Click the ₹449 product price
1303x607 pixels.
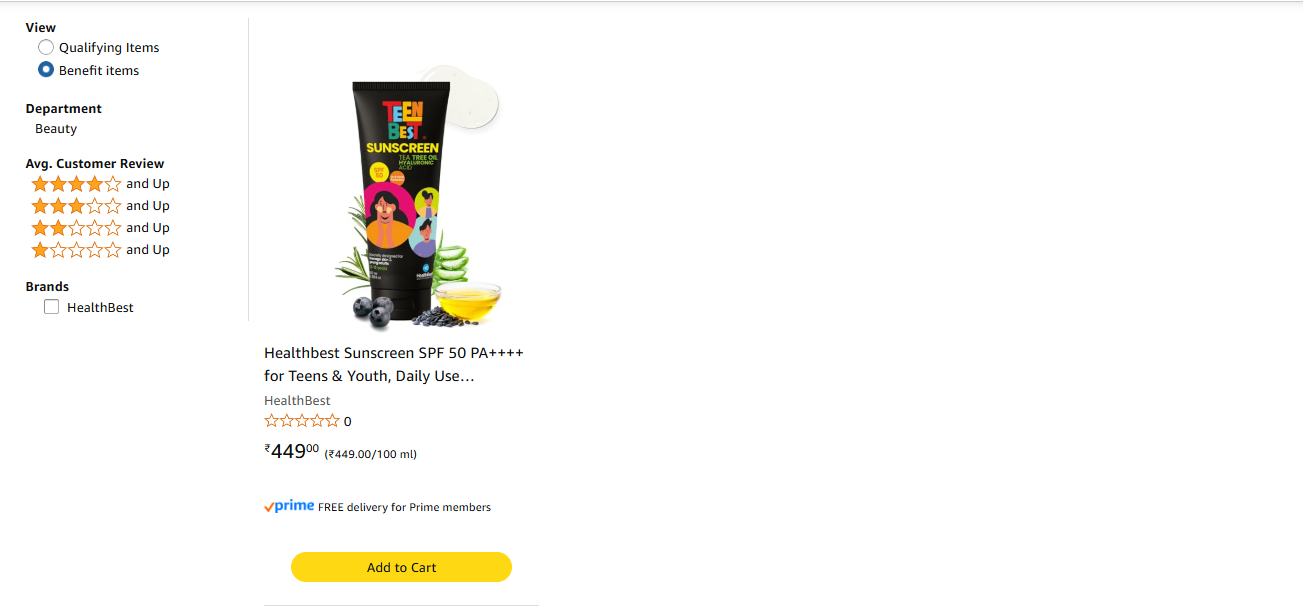(292, 451)
